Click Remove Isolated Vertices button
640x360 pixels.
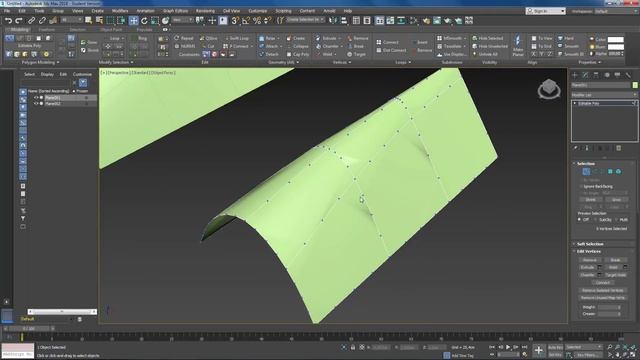pyautogui.click(x=603, y=290)
